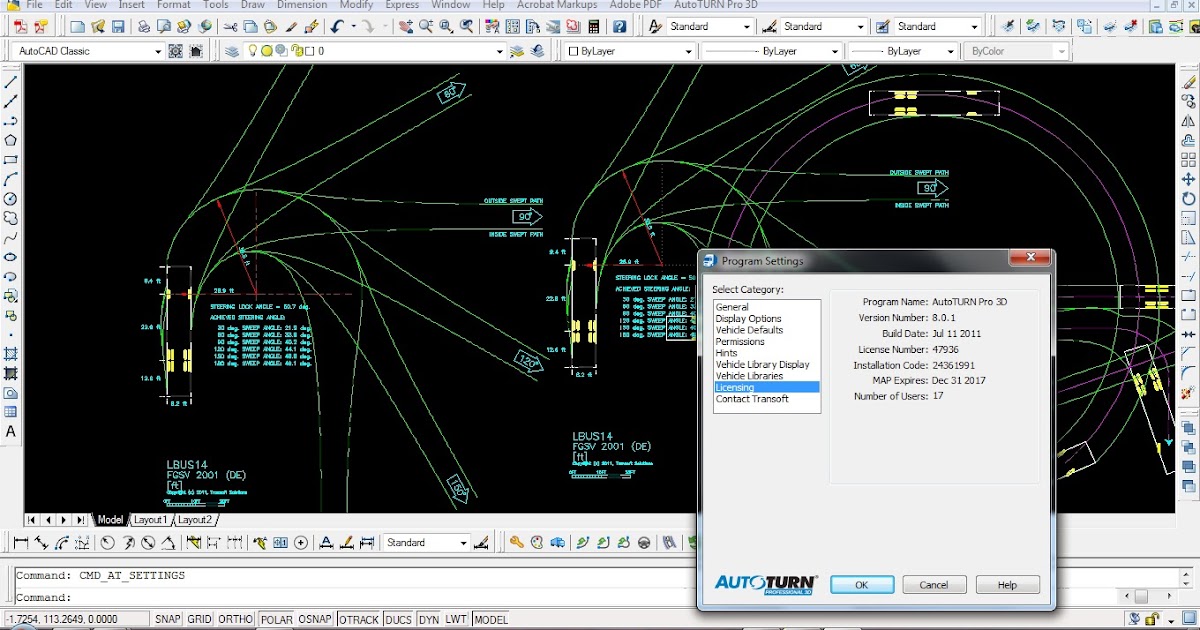Screen dimensions: 1200x630
Task: Toggle ORTHO mode in status bar
Action: click(235, 620)
